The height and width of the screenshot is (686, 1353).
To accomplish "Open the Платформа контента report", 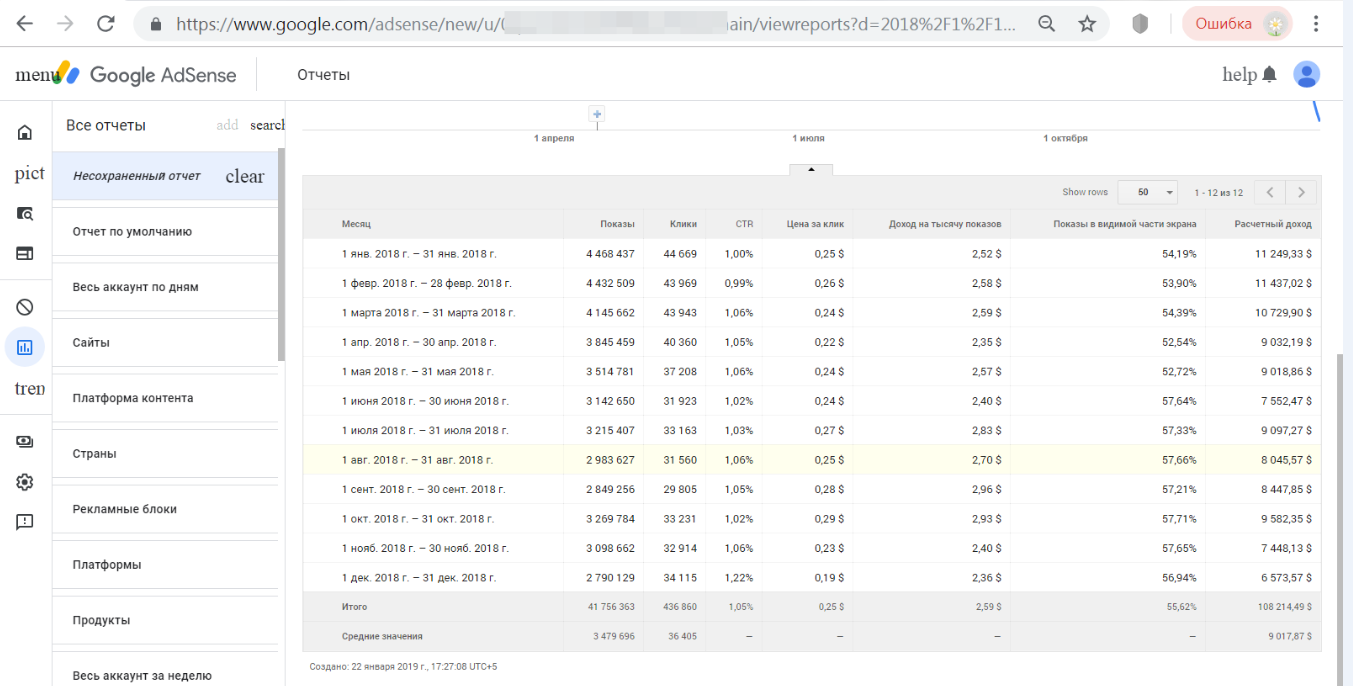I will (x=165, y=398).
